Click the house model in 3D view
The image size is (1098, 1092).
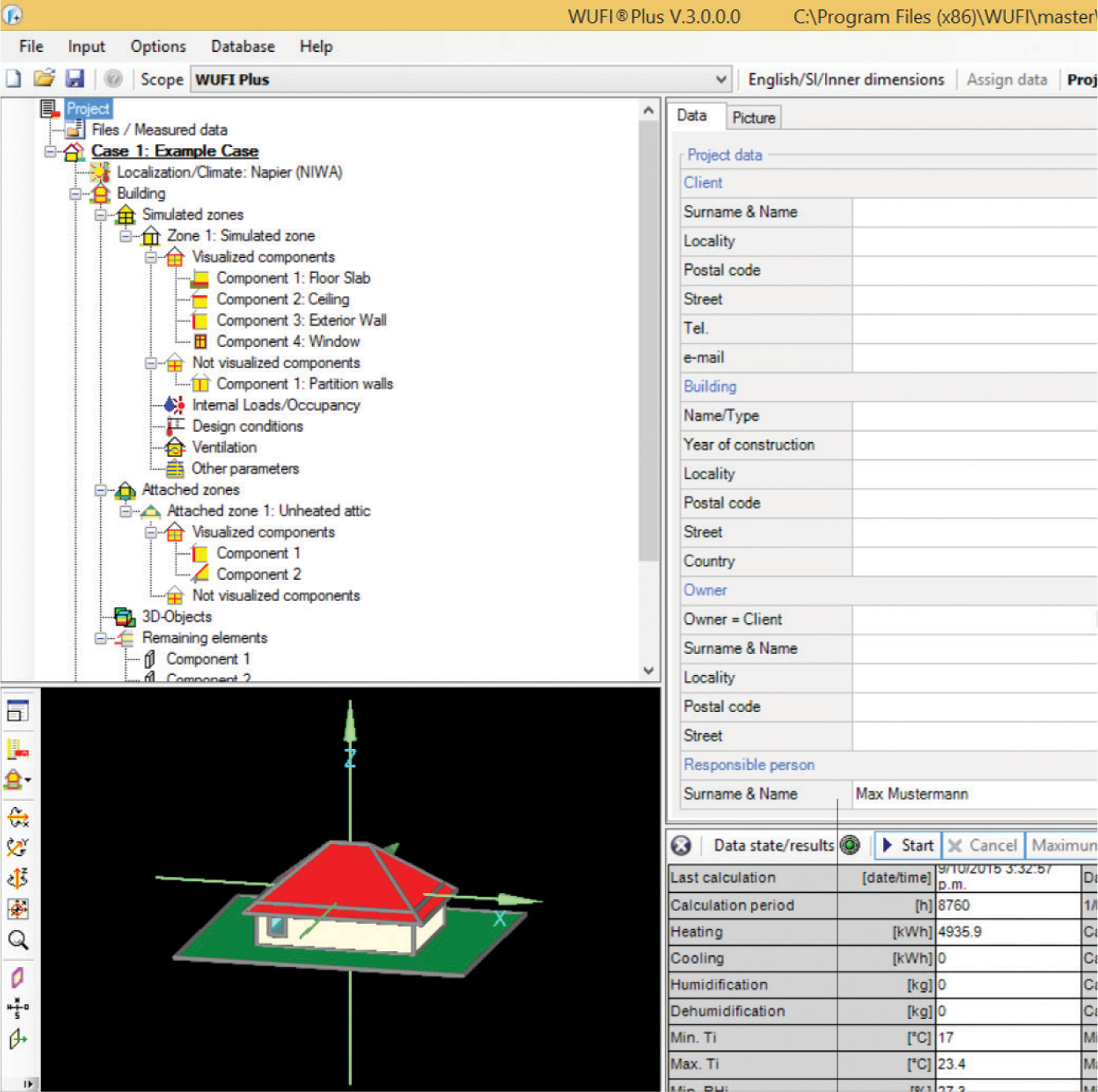pos(350,897)
